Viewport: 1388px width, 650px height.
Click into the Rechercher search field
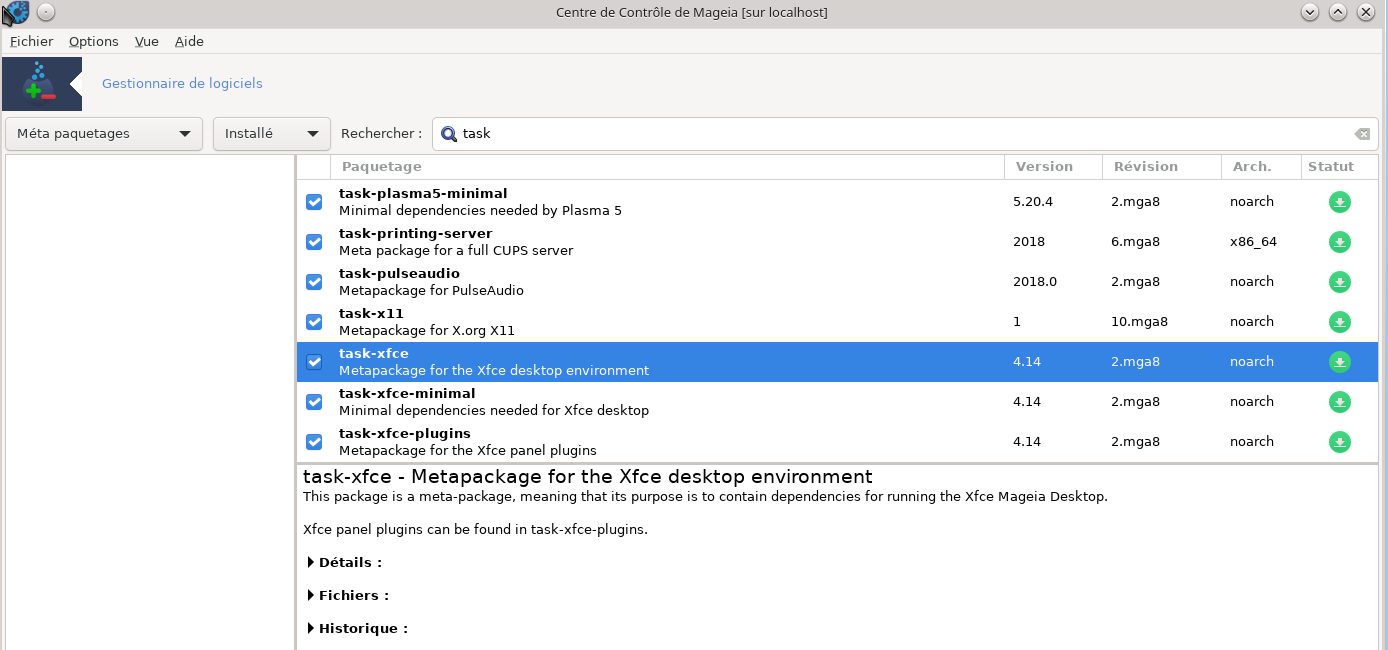click(905, 134)
